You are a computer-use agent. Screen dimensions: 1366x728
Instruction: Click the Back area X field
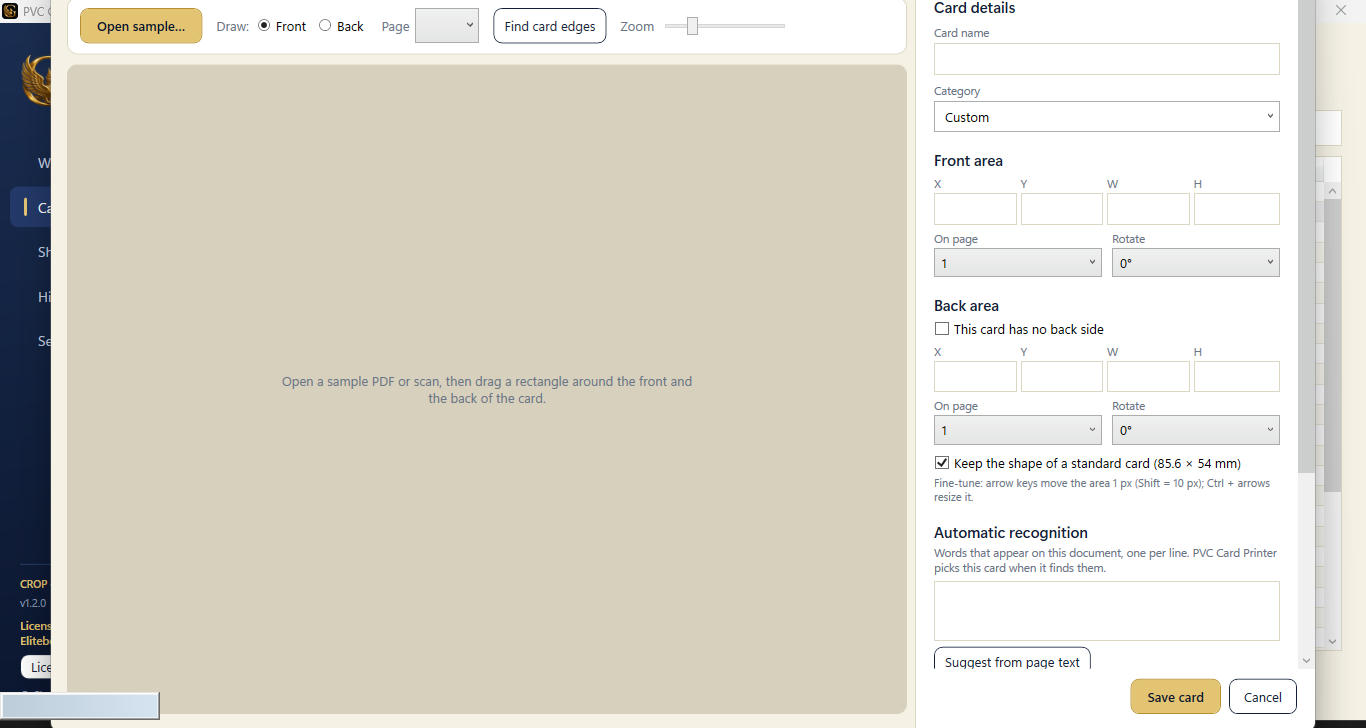click(x=975, y=377)
